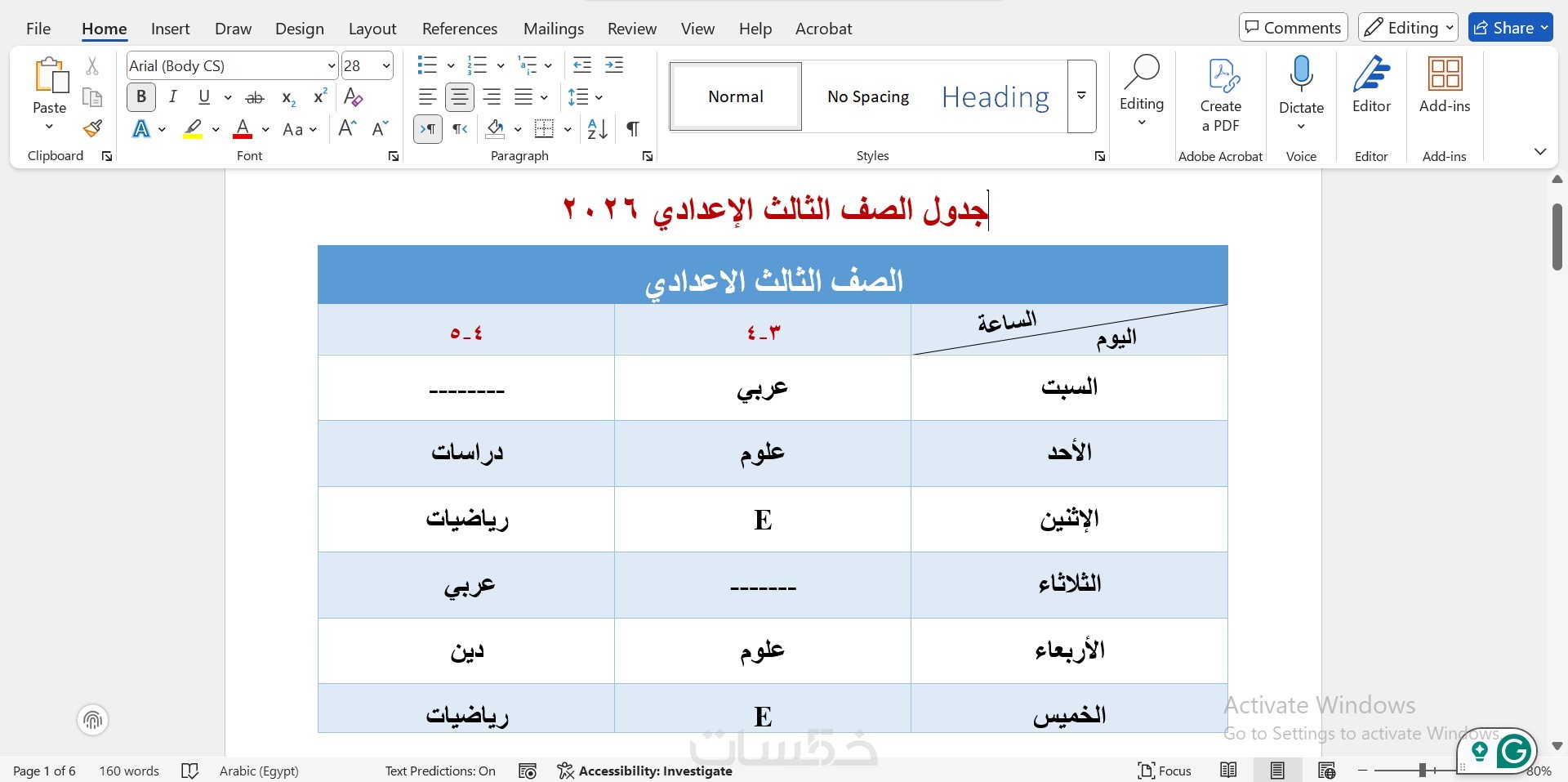Switch to the Layout tab
The width and height of the screenshot is (1568, 782).
(x=372, y=29)
